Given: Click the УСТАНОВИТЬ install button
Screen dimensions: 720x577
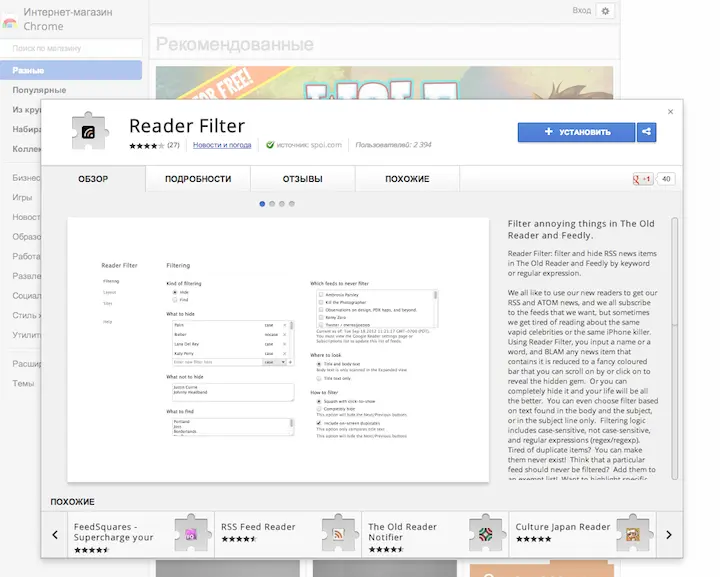Looking at the screenshot, I should pyautogui.click(x=576, y=132).
